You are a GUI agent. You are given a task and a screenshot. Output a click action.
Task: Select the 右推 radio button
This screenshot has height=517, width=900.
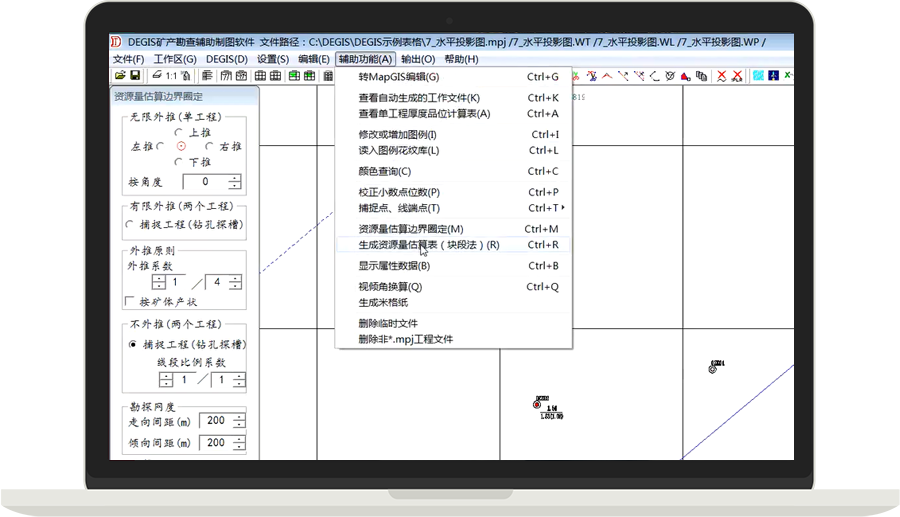click(x=209, y=146)
